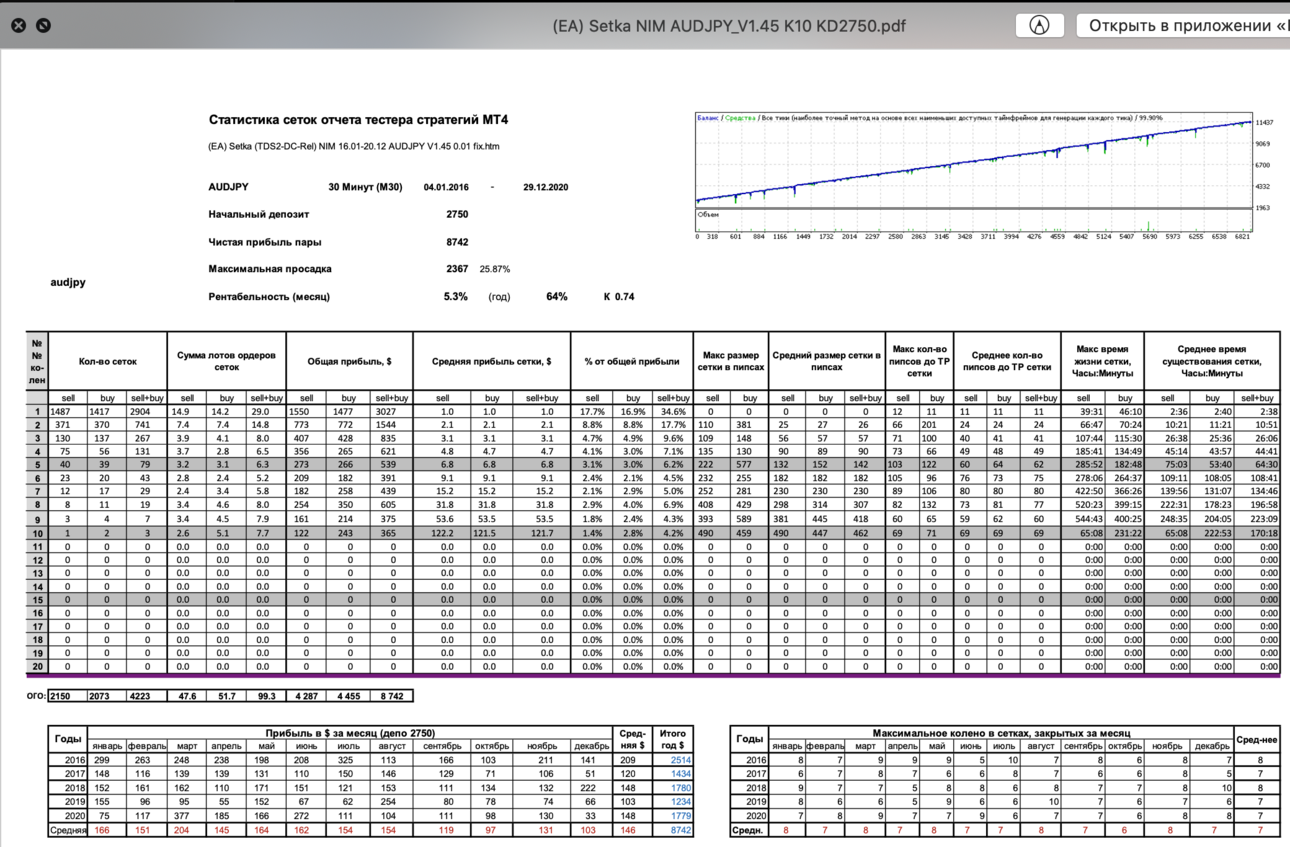Click 'Начальный депозит' label

(x=258, y=214)
